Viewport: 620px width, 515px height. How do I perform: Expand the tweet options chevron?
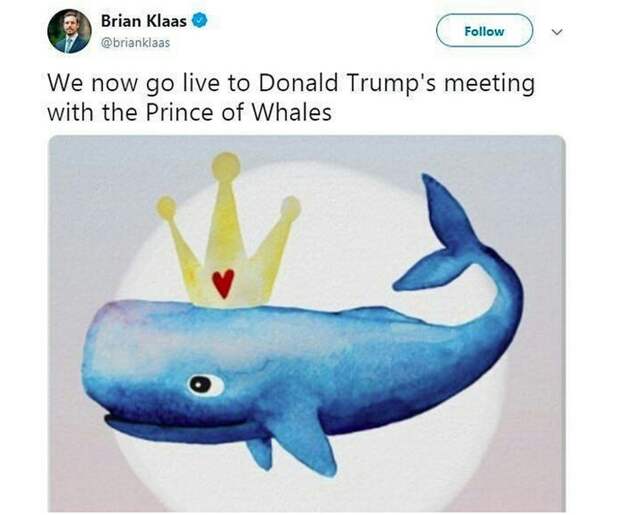click(x=557, y=31)
